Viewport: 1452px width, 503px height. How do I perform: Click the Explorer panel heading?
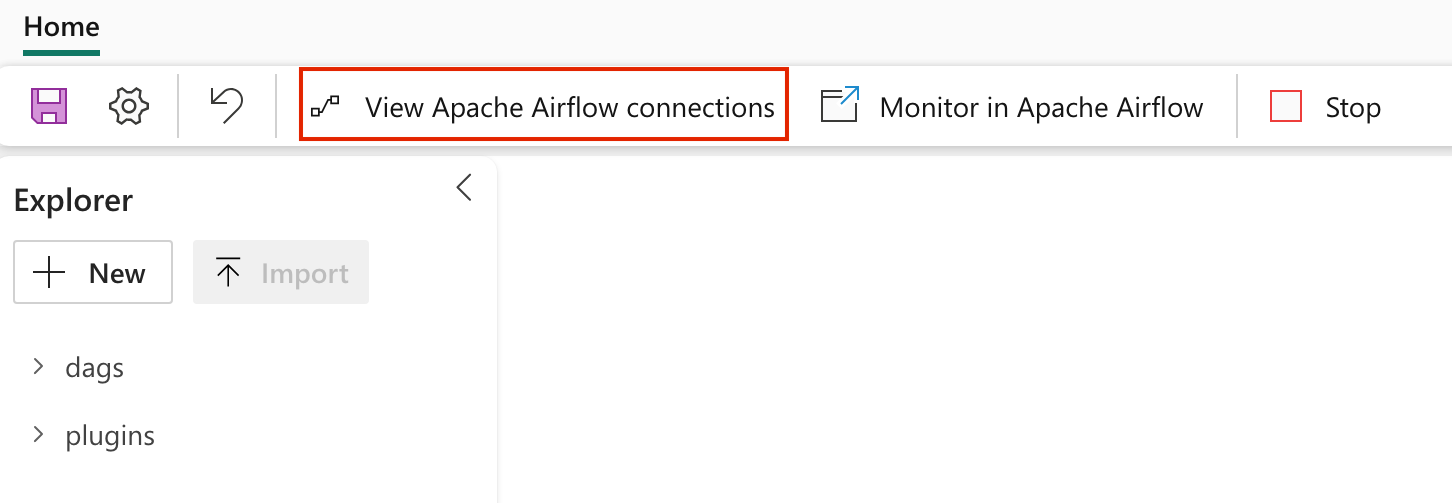tap(73, 201)
